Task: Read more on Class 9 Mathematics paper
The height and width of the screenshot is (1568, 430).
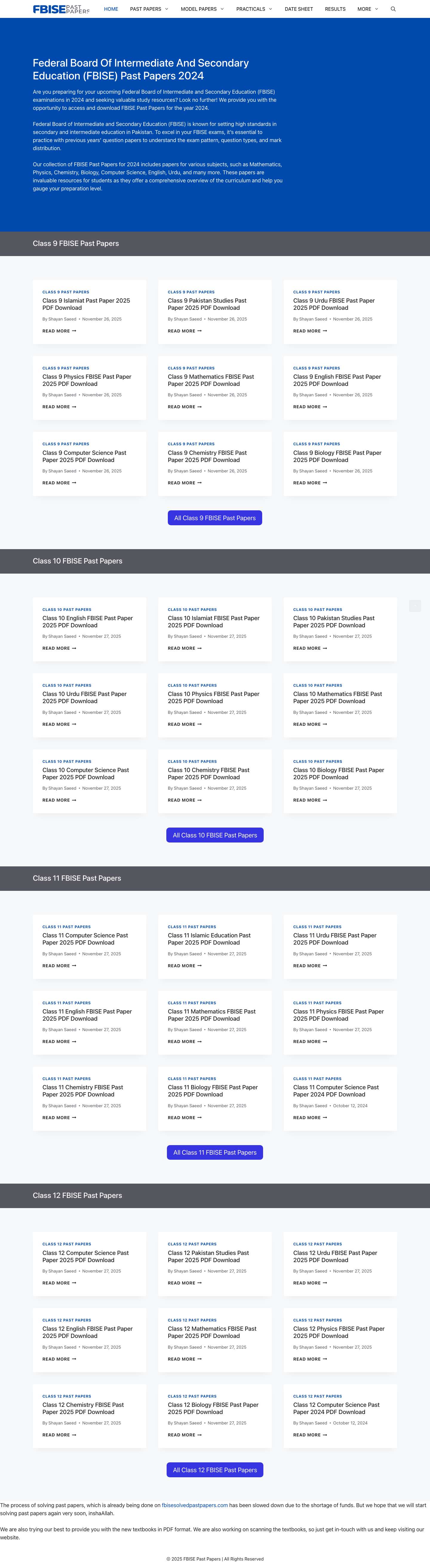Action: [185, 406]
